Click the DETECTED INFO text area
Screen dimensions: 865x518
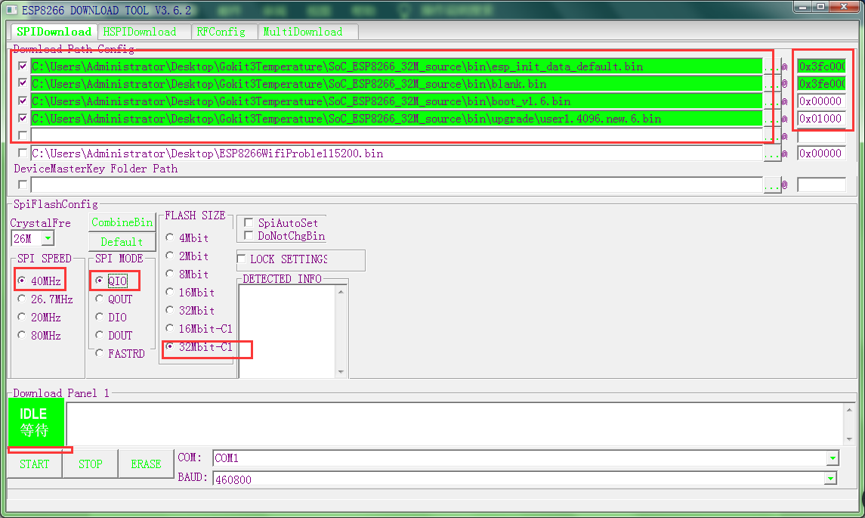287,332
